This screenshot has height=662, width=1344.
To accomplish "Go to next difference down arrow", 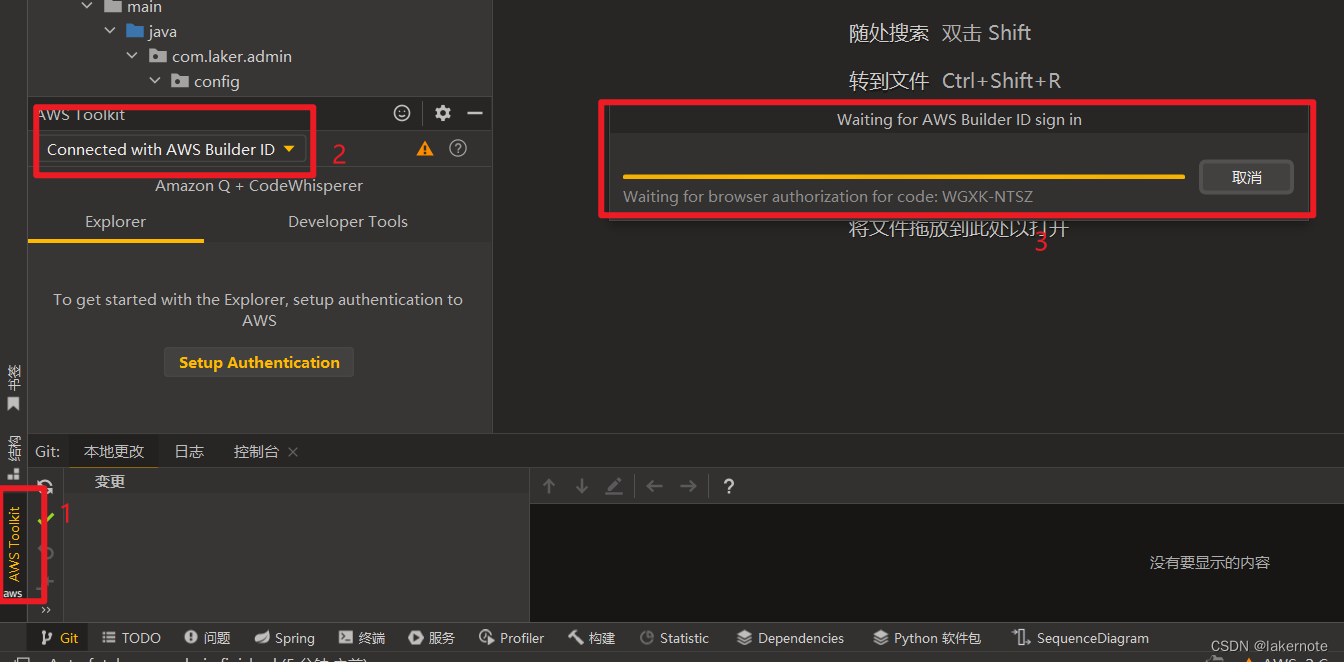I will 581,486.
